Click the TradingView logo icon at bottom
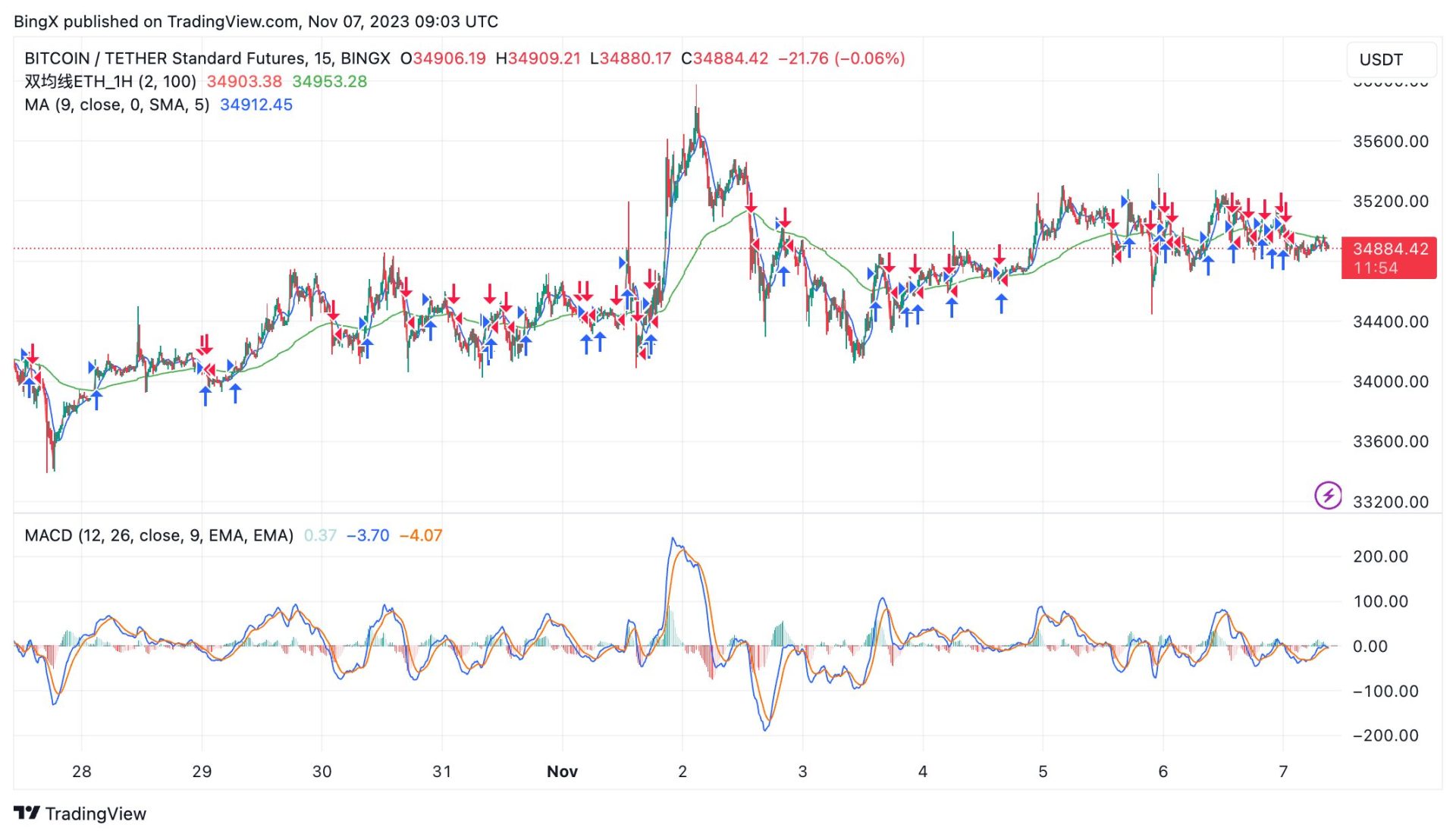The height and width of the screenshot is (837, 1456). pos(27,813)
